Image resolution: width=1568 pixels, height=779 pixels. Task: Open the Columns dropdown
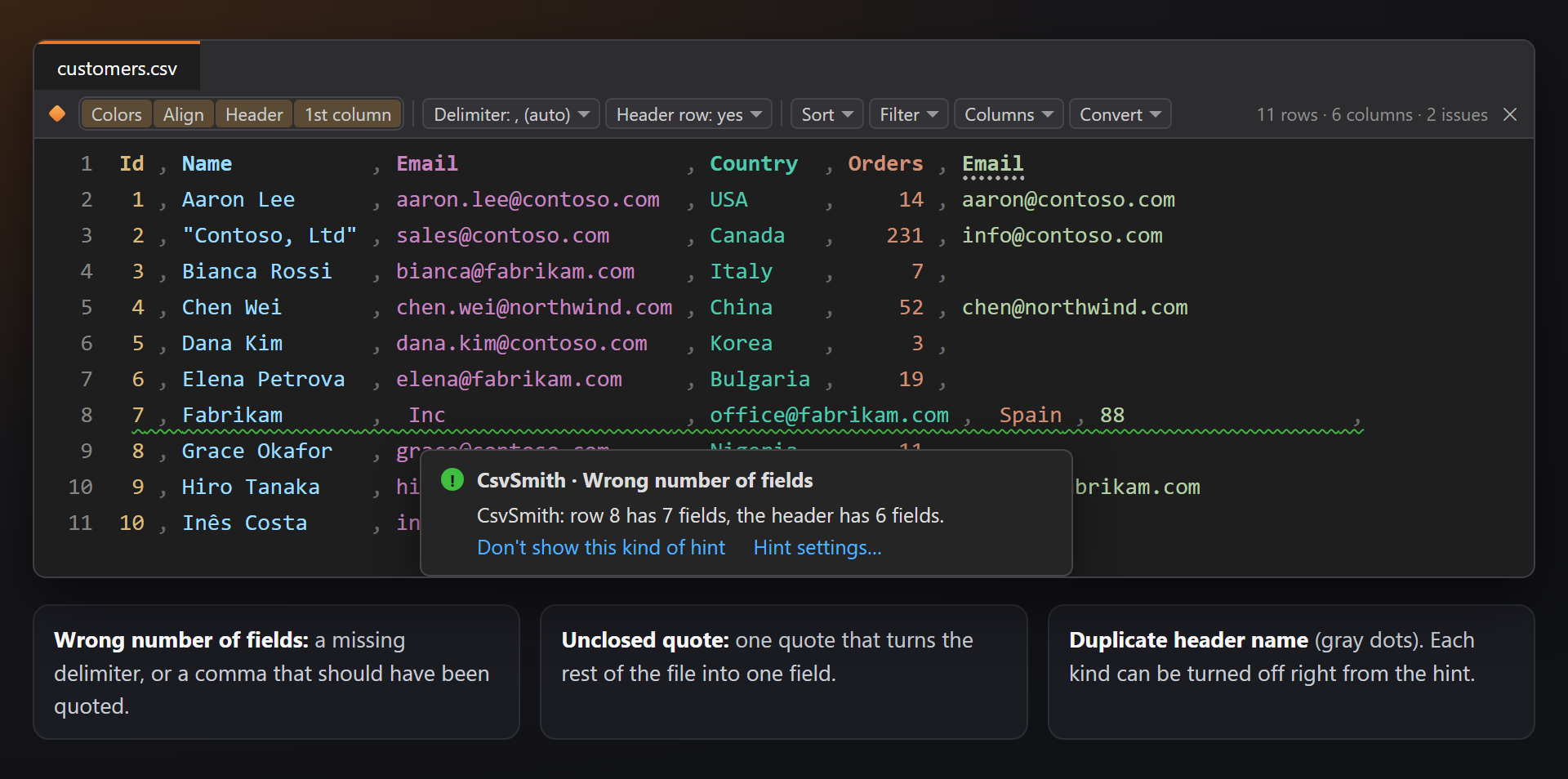[1009, 114]
